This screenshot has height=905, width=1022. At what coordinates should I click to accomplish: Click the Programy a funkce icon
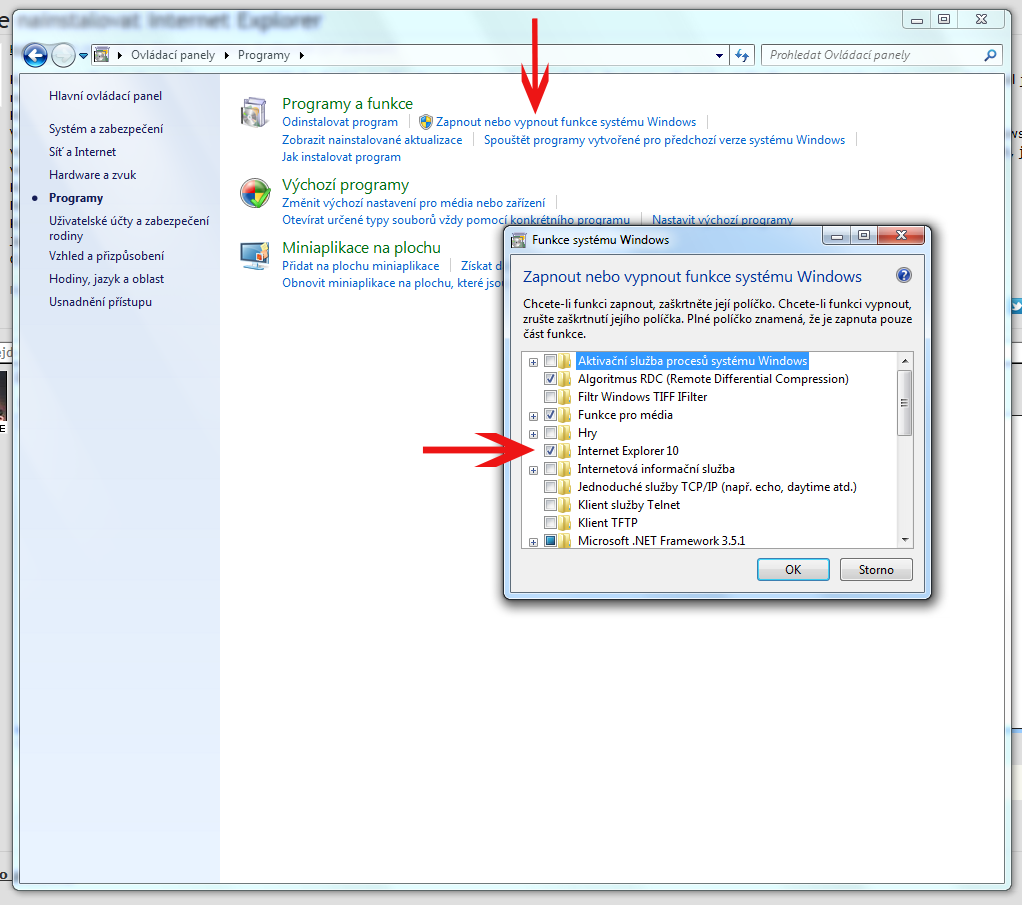pos(254,112)
